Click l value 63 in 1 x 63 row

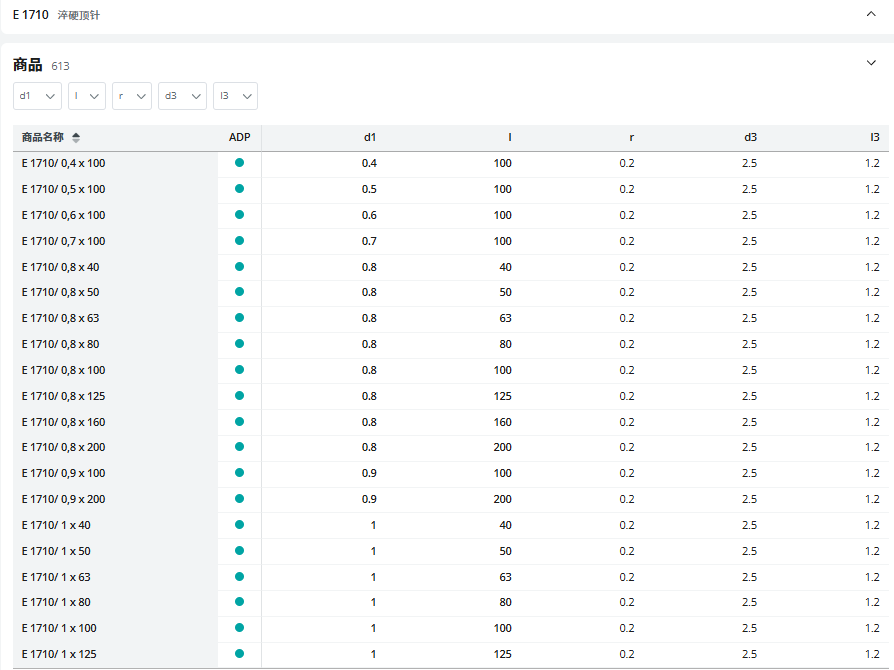click(505, 578)
